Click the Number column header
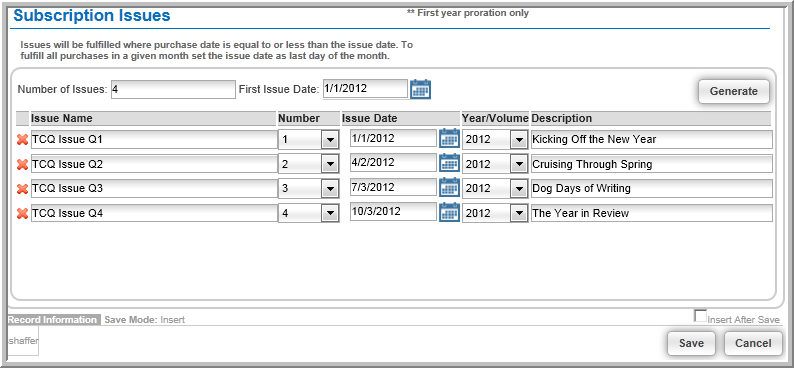Image resolution: width=794 pixels, height=368 pixels. coord(308,118)
